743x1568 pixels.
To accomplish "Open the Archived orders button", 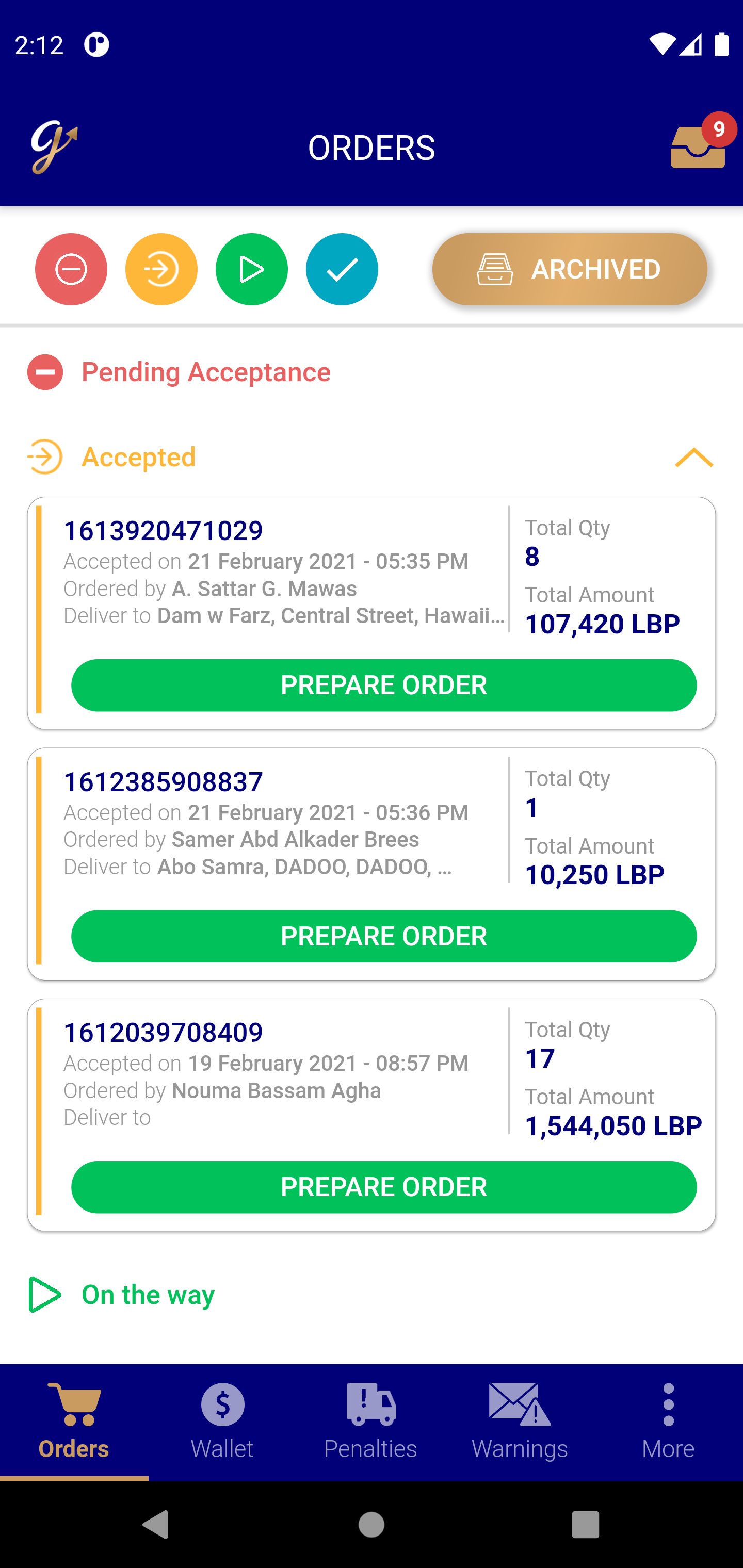I will point(570,269).
